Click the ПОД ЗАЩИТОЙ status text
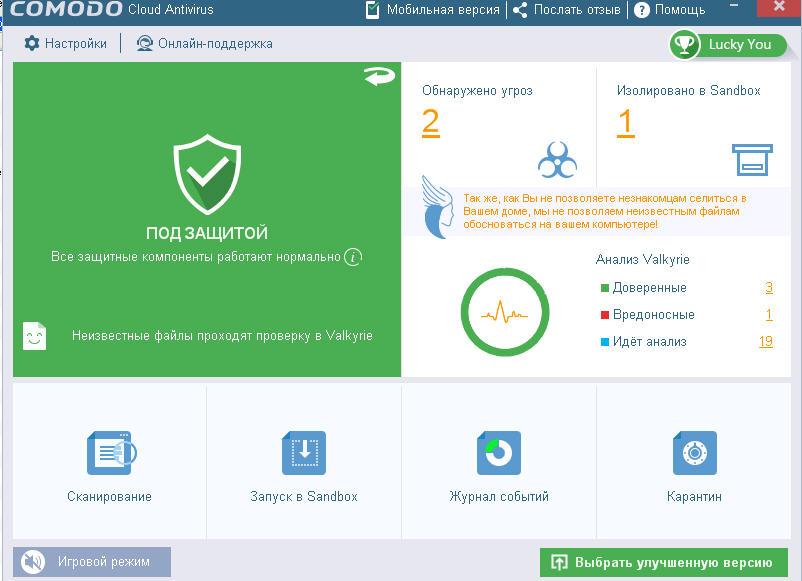Viewport: 802px width, 581px height. [x=207, y=233]
